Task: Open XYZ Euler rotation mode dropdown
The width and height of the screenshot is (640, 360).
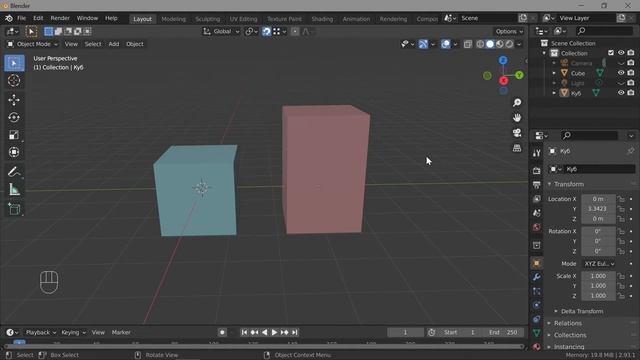Action: point(599,264)
